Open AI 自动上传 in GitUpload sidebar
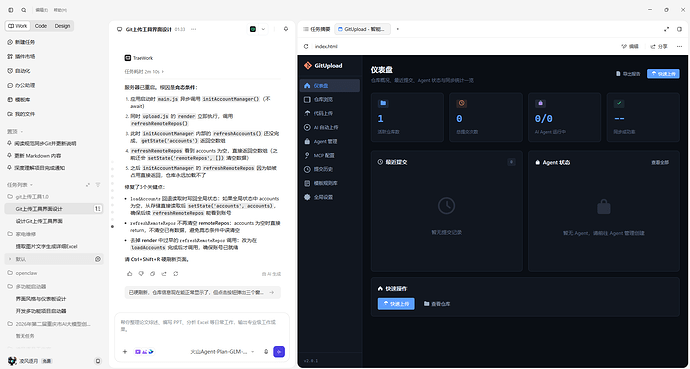Image resolution: width=690 pixels, height=369 pixels. [x=330, y=127]
